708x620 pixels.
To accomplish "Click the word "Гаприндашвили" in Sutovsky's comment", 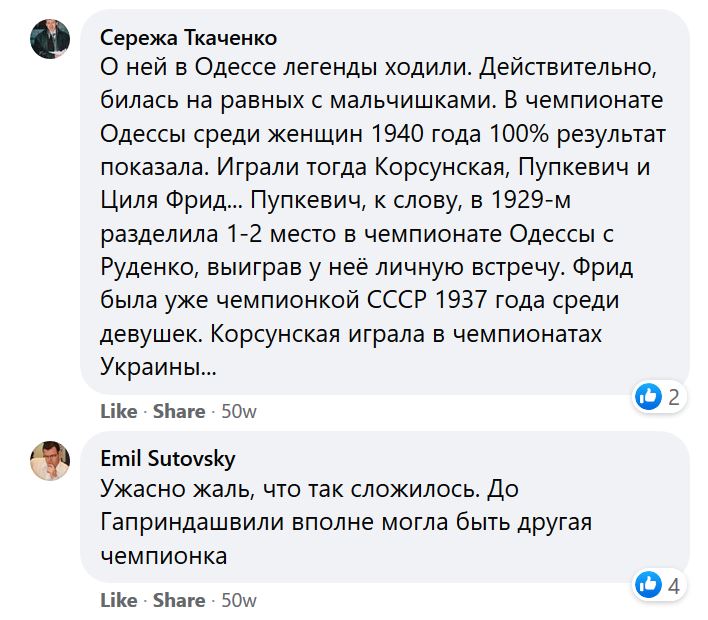I will [x=187, y=523].
